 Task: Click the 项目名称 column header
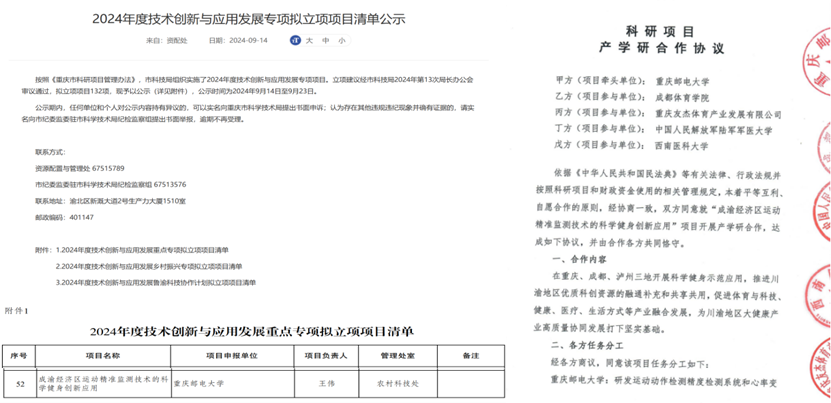pos(102,355)
